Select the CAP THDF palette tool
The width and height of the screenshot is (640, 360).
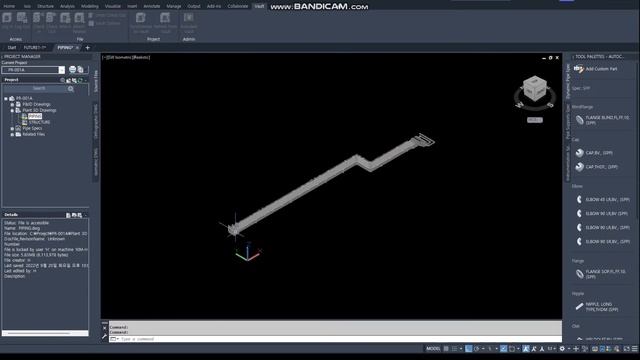coord(597,167)
